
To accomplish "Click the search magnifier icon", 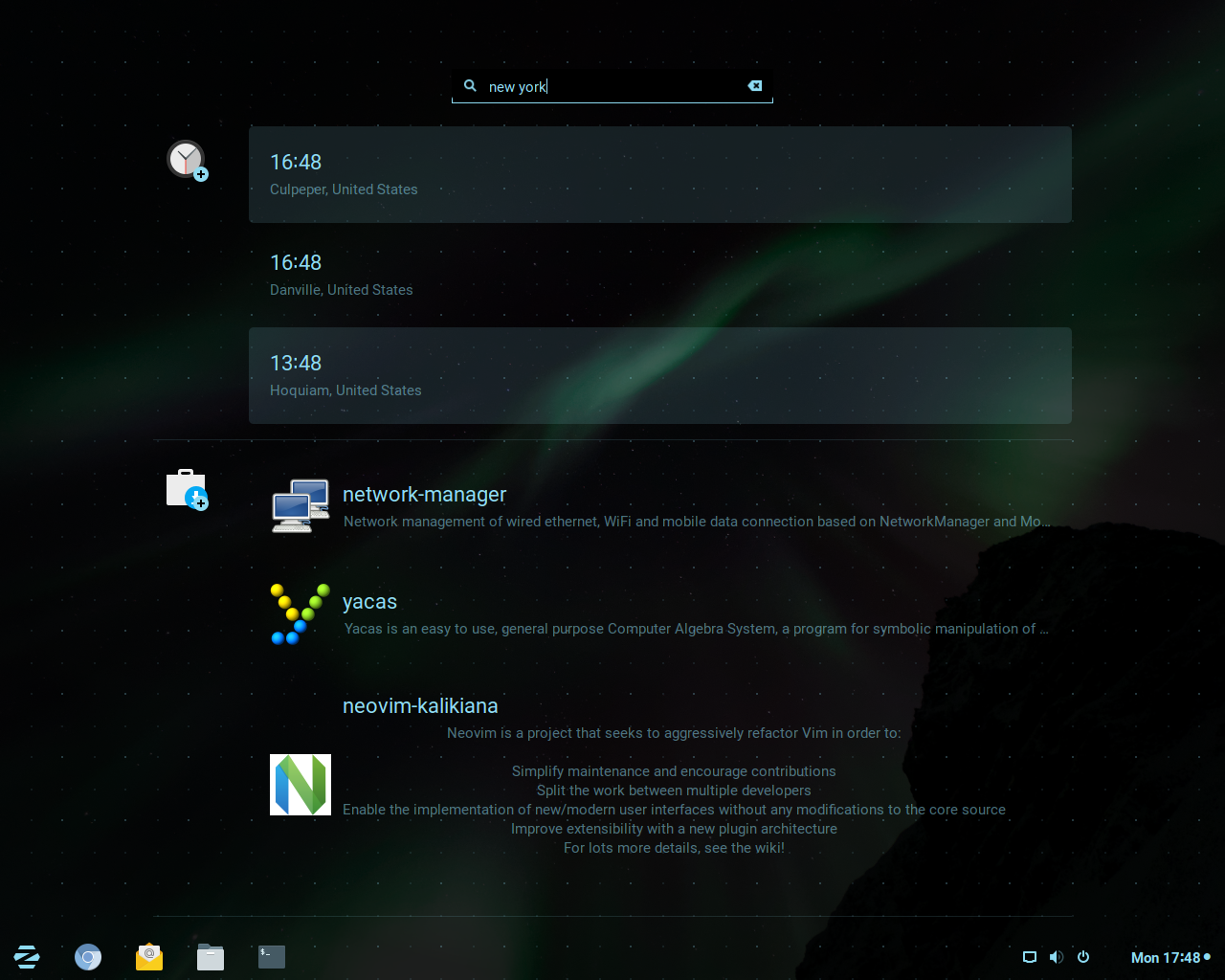I will 470,86.
